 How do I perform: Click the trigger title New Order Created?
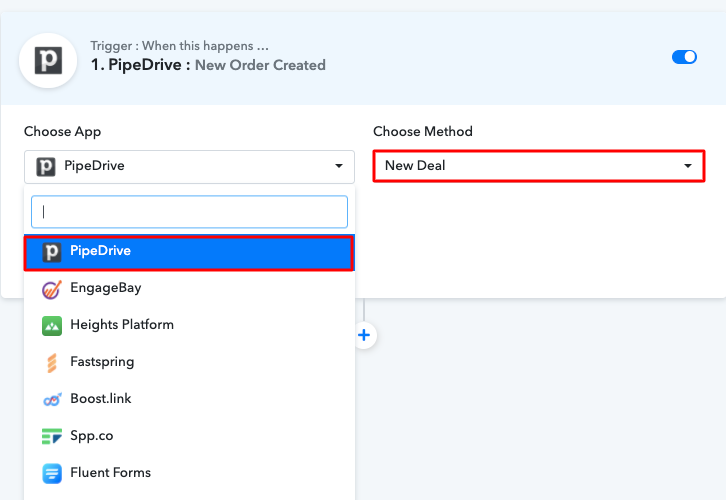pyautogui.click(x=260, y=65)
